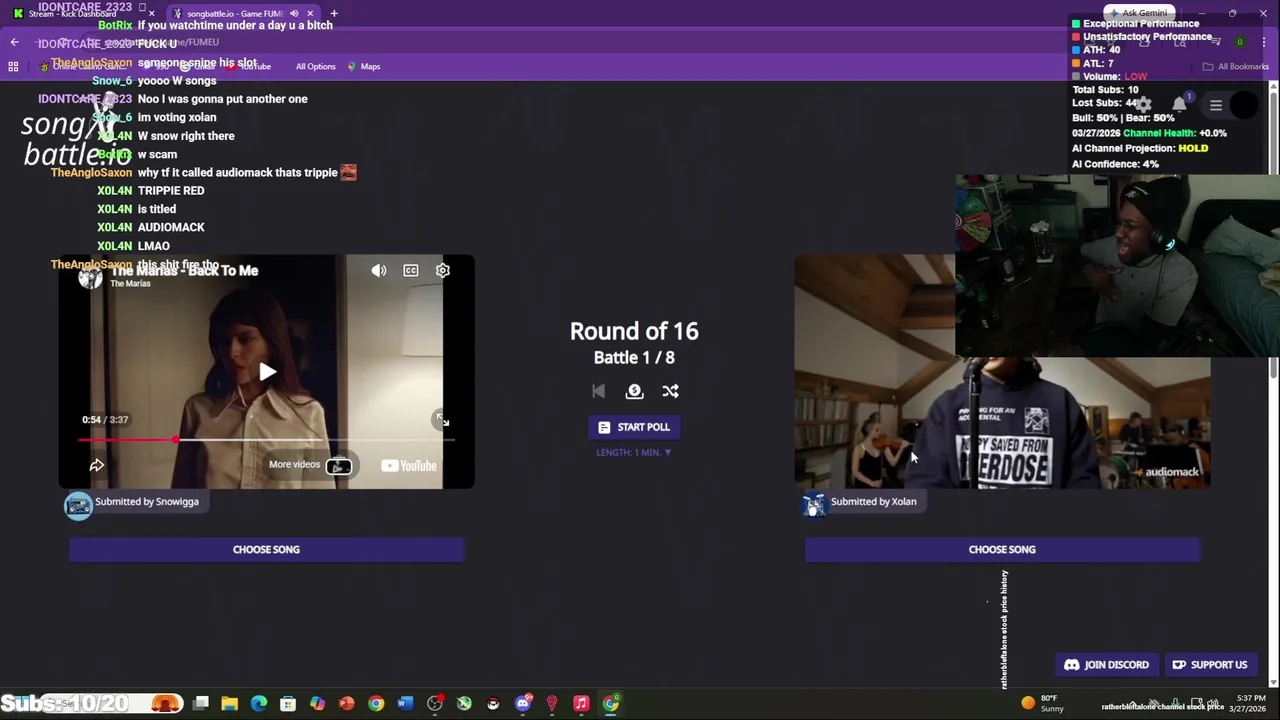The height and width of the screenshot is (720, 1280).
Task: Click the Submitted by Snowigga label
Action: (147, 501)
